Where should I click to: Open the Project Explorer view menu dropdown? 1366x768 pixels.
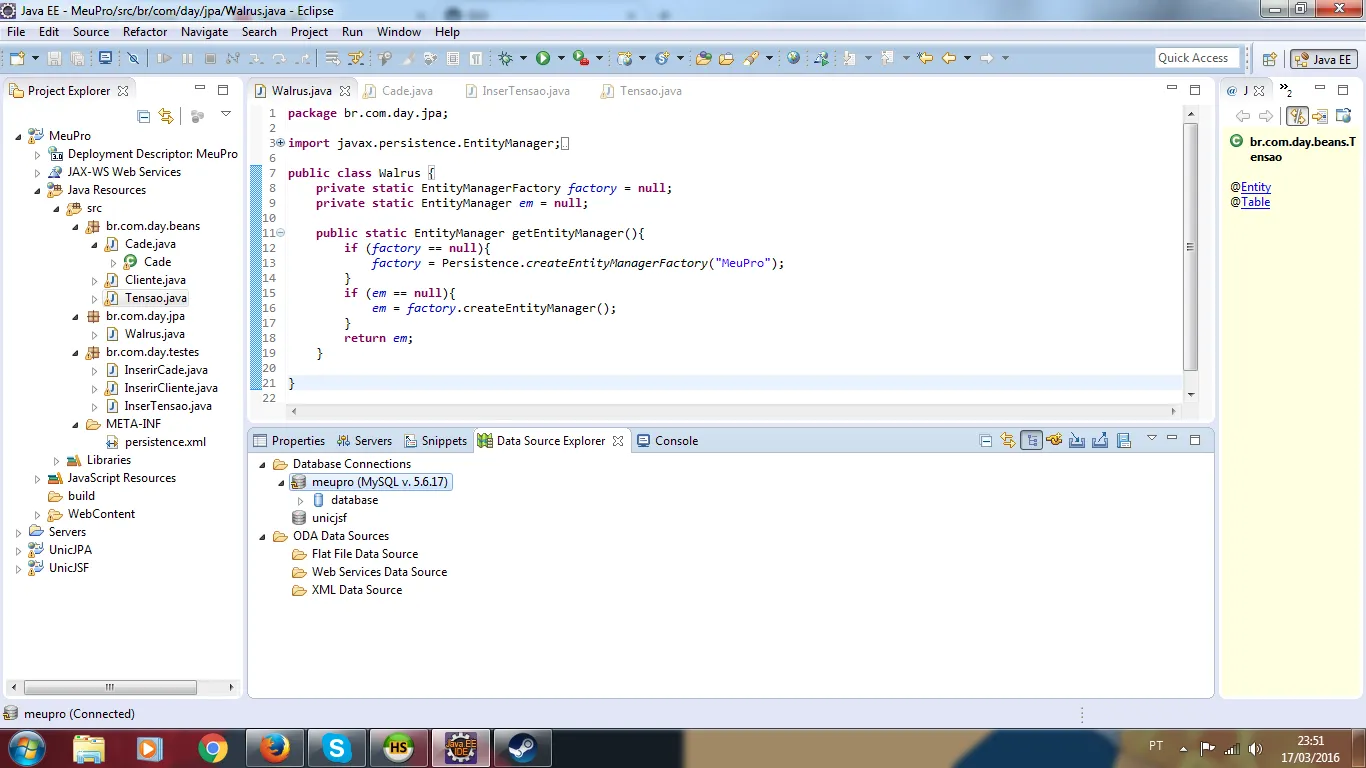226,115
